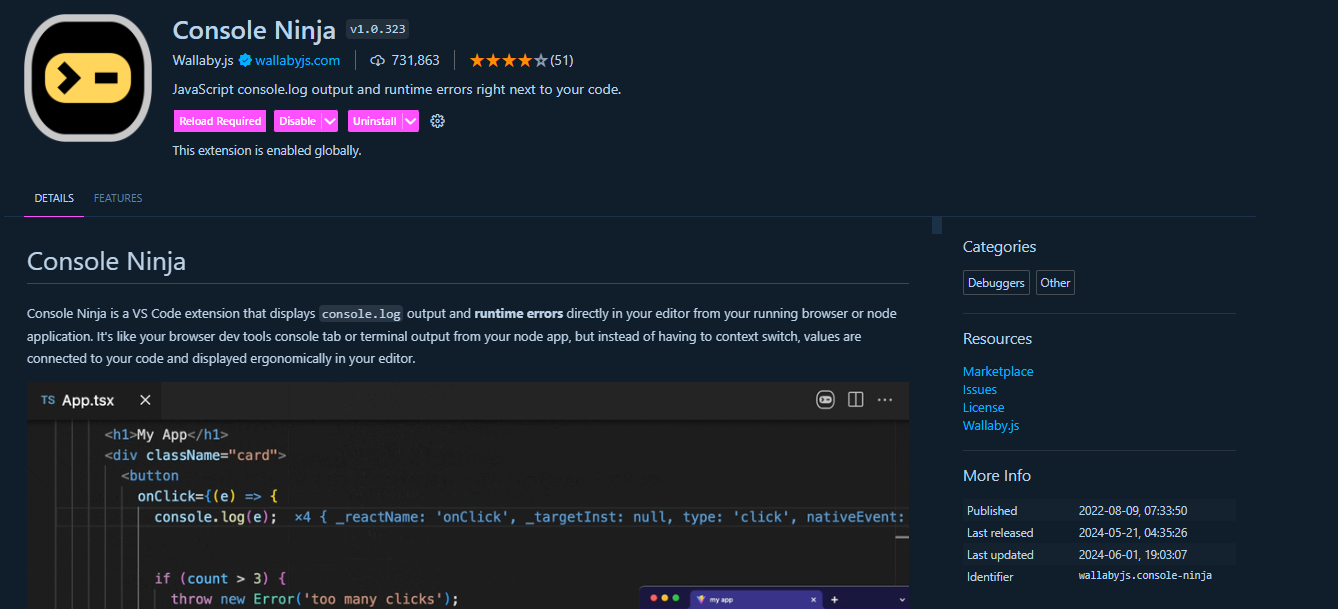This screenshot has width=1338, height=609.
Task: Open the Disable dropdown arrow
Action: click(x=330, y=120)
